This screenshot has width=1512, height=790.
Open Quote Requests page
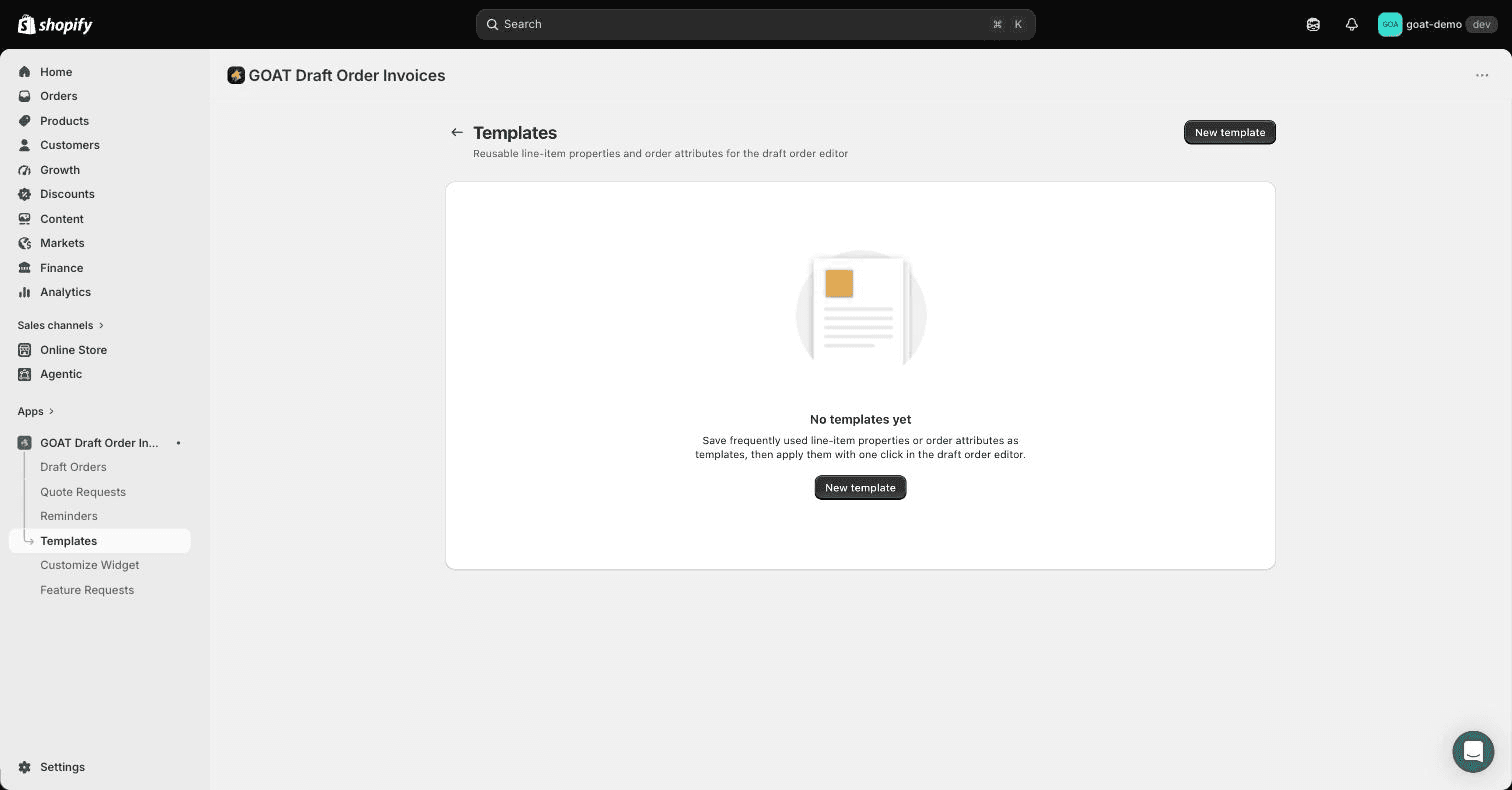(83, 492)
